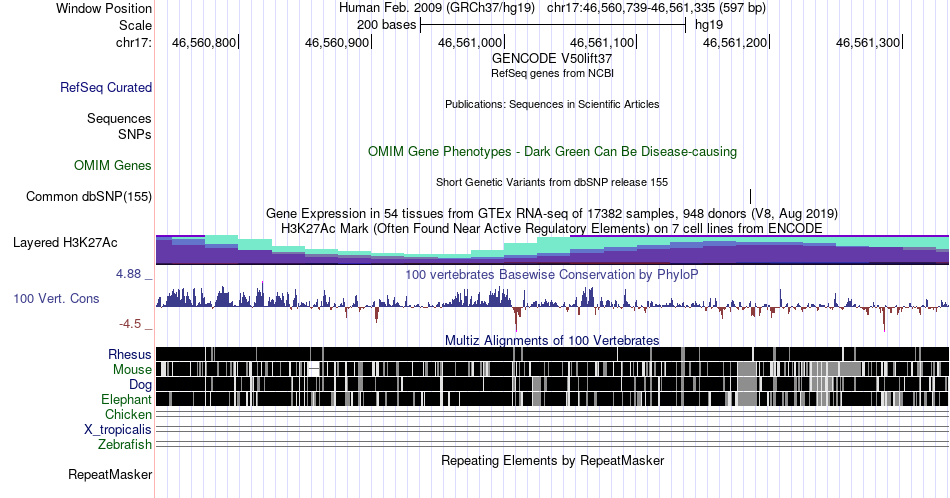Select the Mouse alignment row label

pos(132,370)
